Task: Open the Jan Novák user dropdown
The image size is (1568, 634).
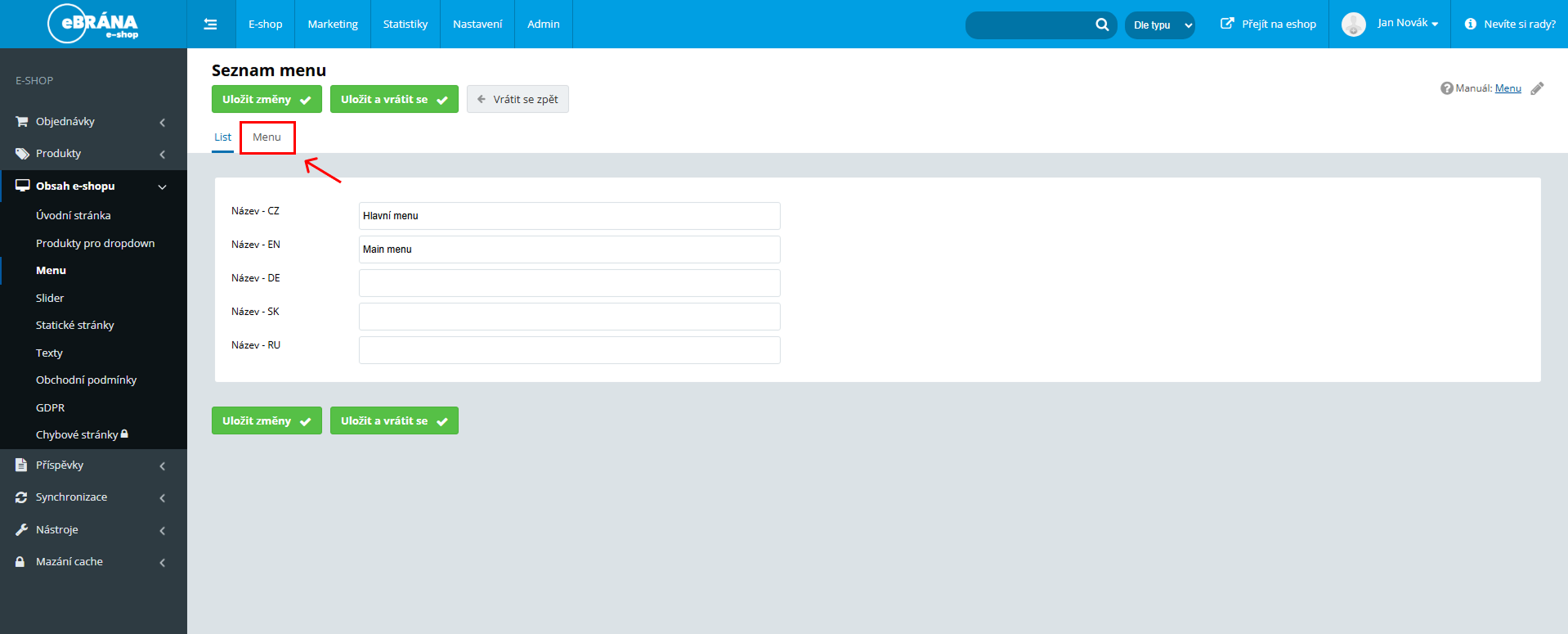Action: (1407, 24)
